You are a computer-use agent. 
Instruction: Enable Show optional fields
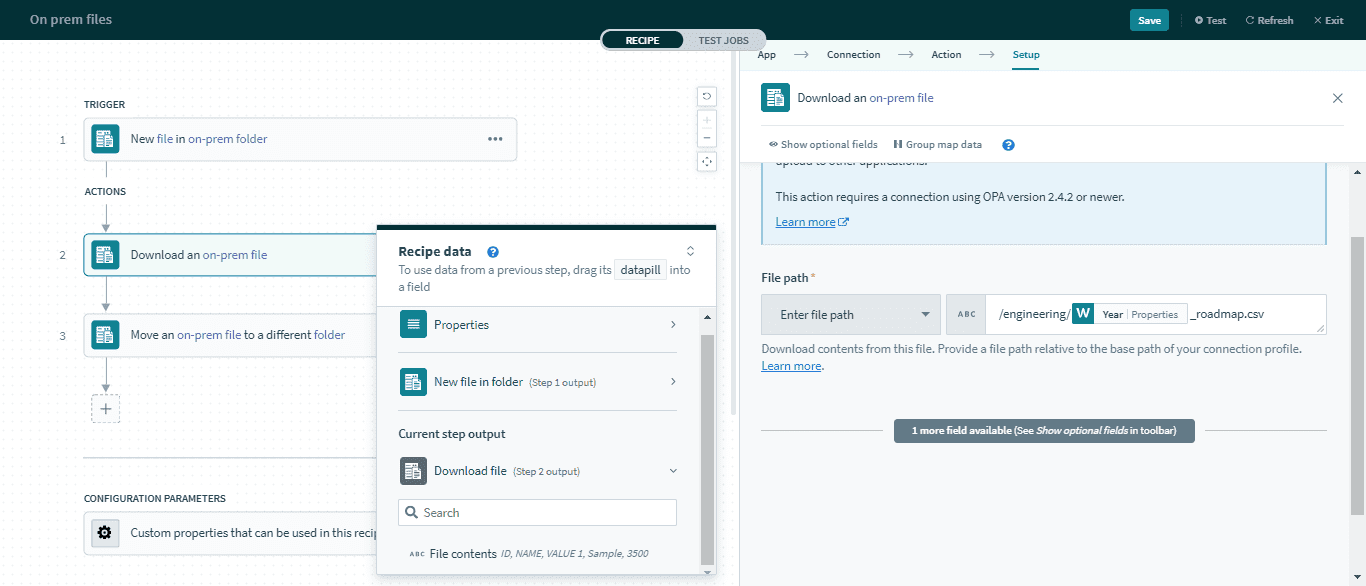(822, 144)
